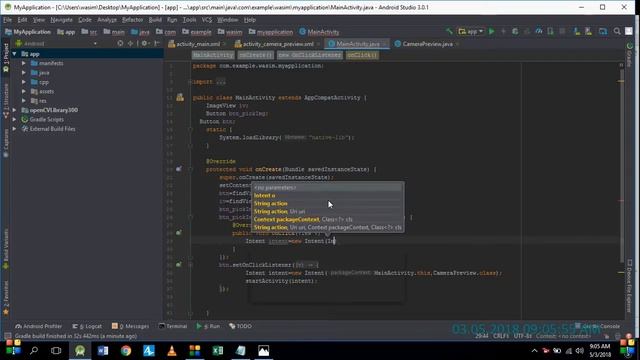
Task: Open the Logcat tool window button
Action: (x=87, y=326)
